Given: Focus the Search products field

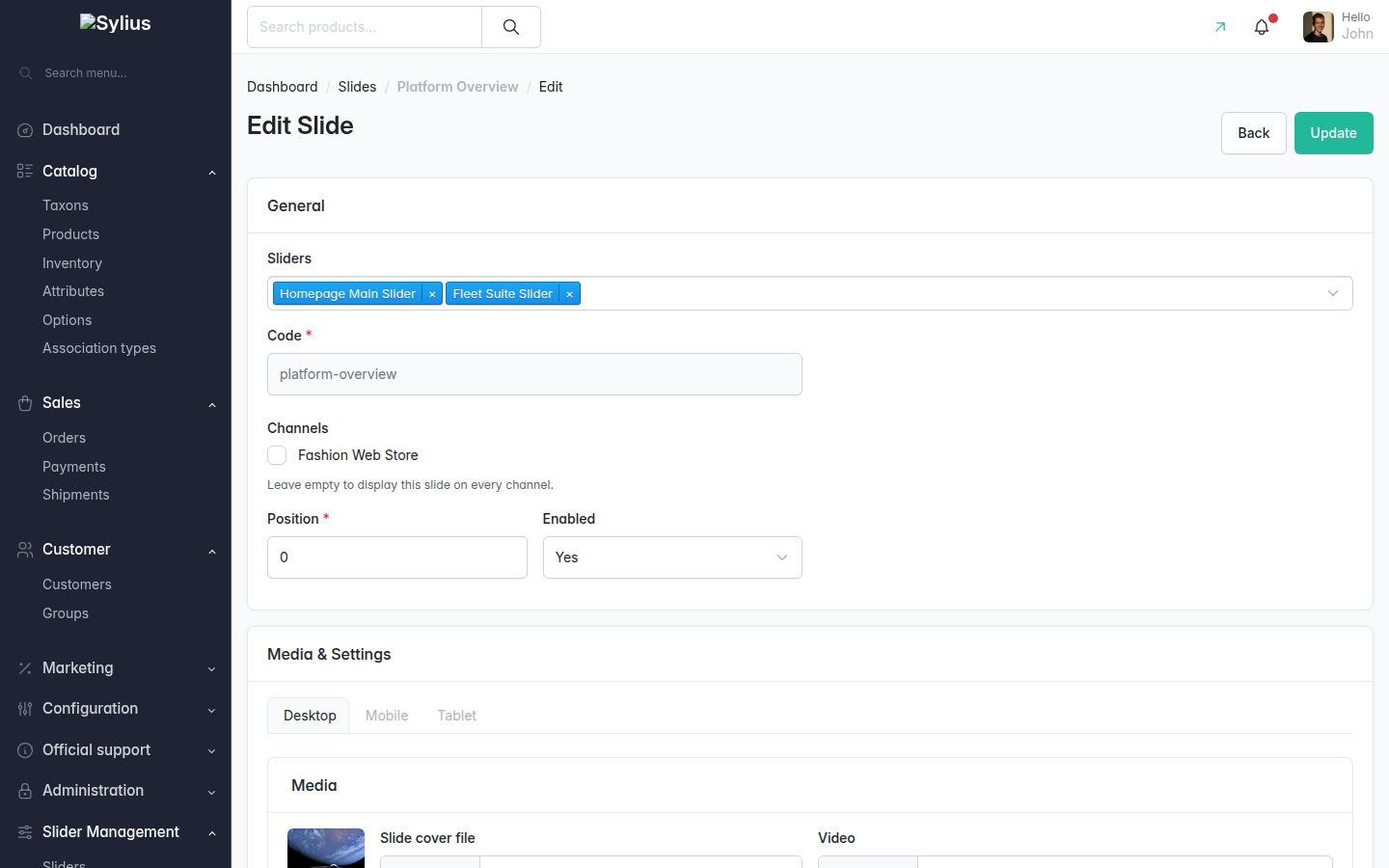Looking at the screenshot, I should pos(365,27).
